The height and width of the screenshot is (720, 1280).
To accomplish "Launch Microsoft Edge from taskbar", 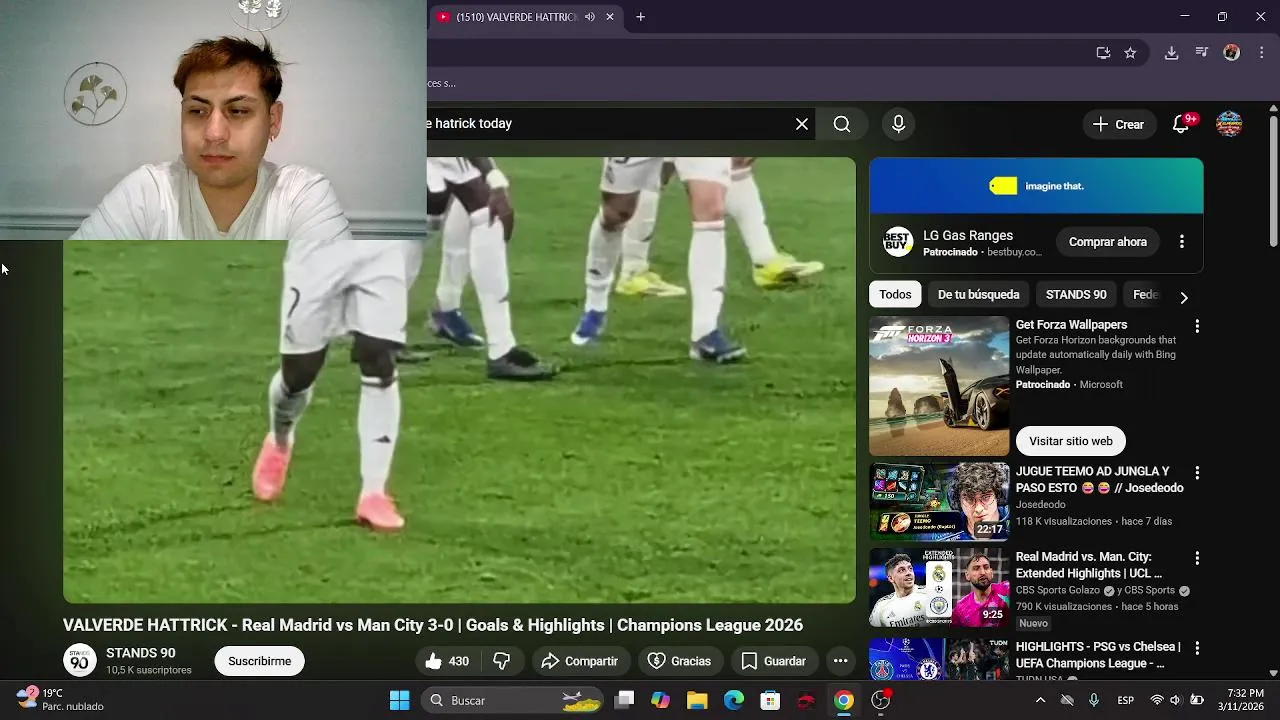I will [x=734, y=700].
